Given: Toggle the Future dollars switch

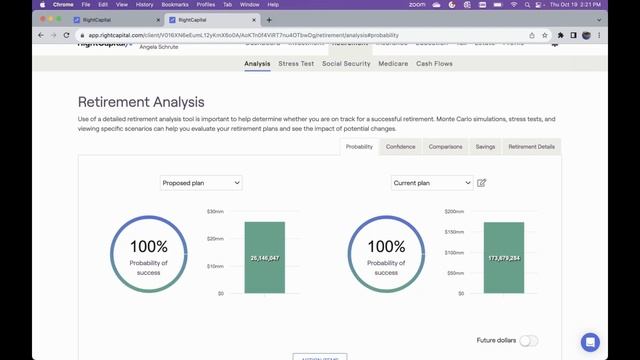Looking at the screenshot, I should pos(529,340).
